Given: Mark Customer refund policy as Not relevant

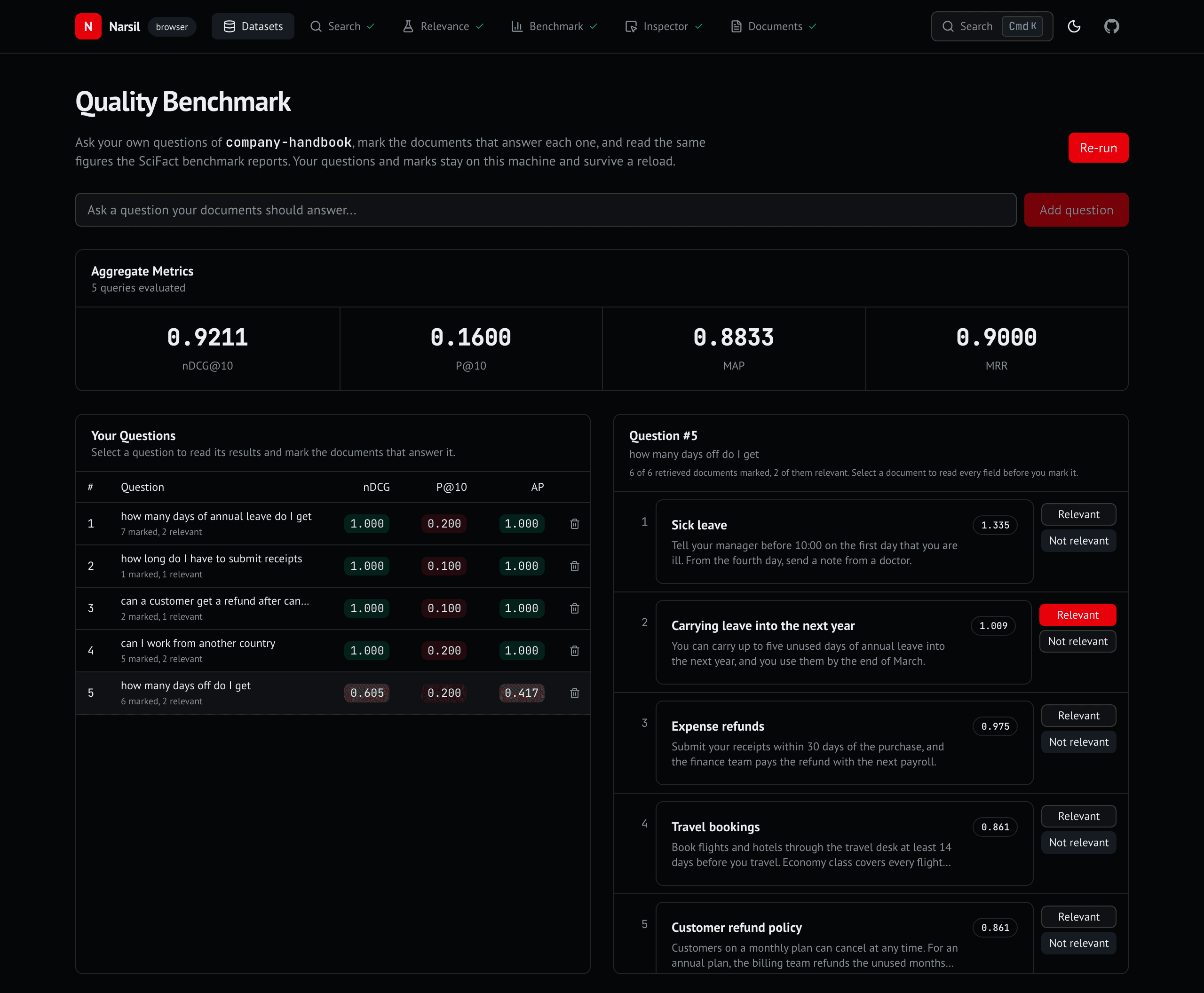Looking at the screenshot, I should pos(1078,943).
